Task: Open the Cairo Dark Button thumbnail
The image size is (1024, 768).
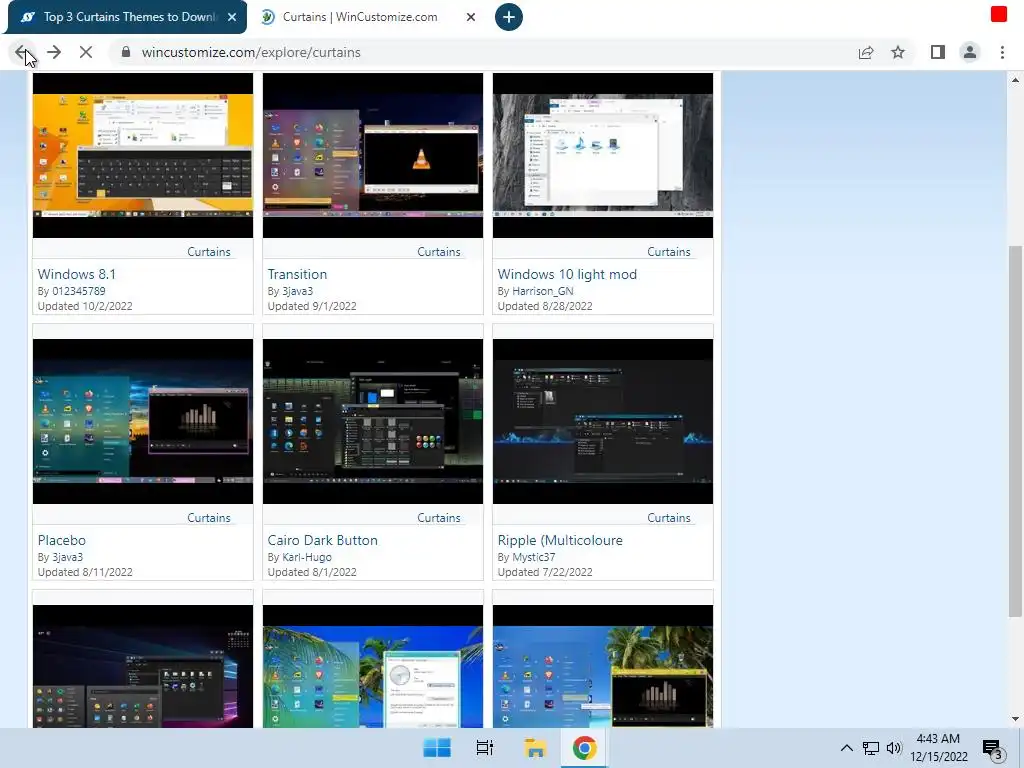Action: click(x=373, y=421)
